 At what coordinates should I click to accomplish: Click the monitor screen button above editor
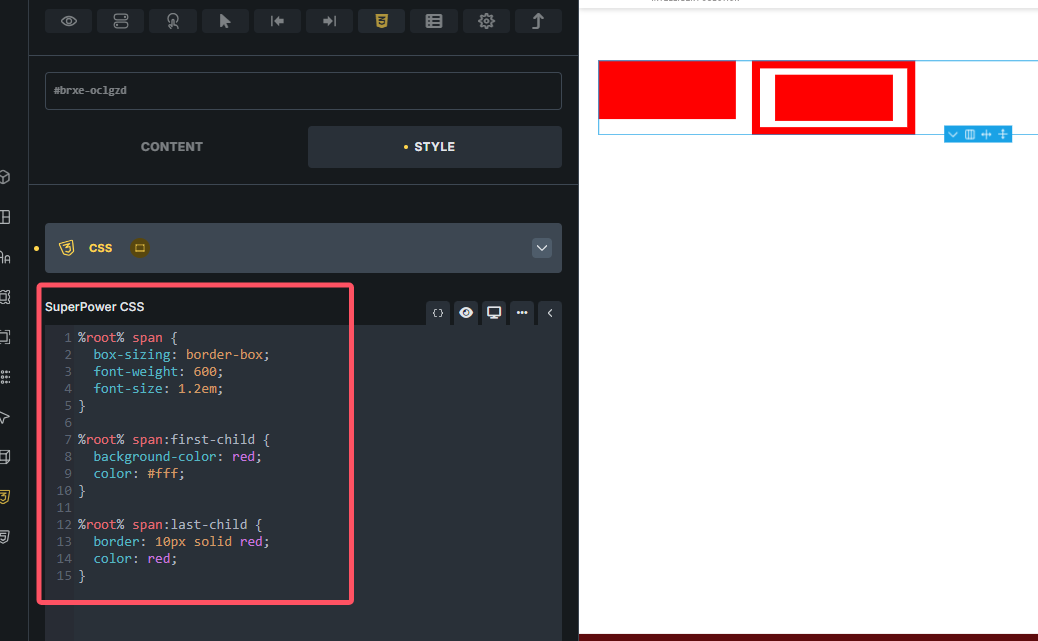[x=494, y=313]
